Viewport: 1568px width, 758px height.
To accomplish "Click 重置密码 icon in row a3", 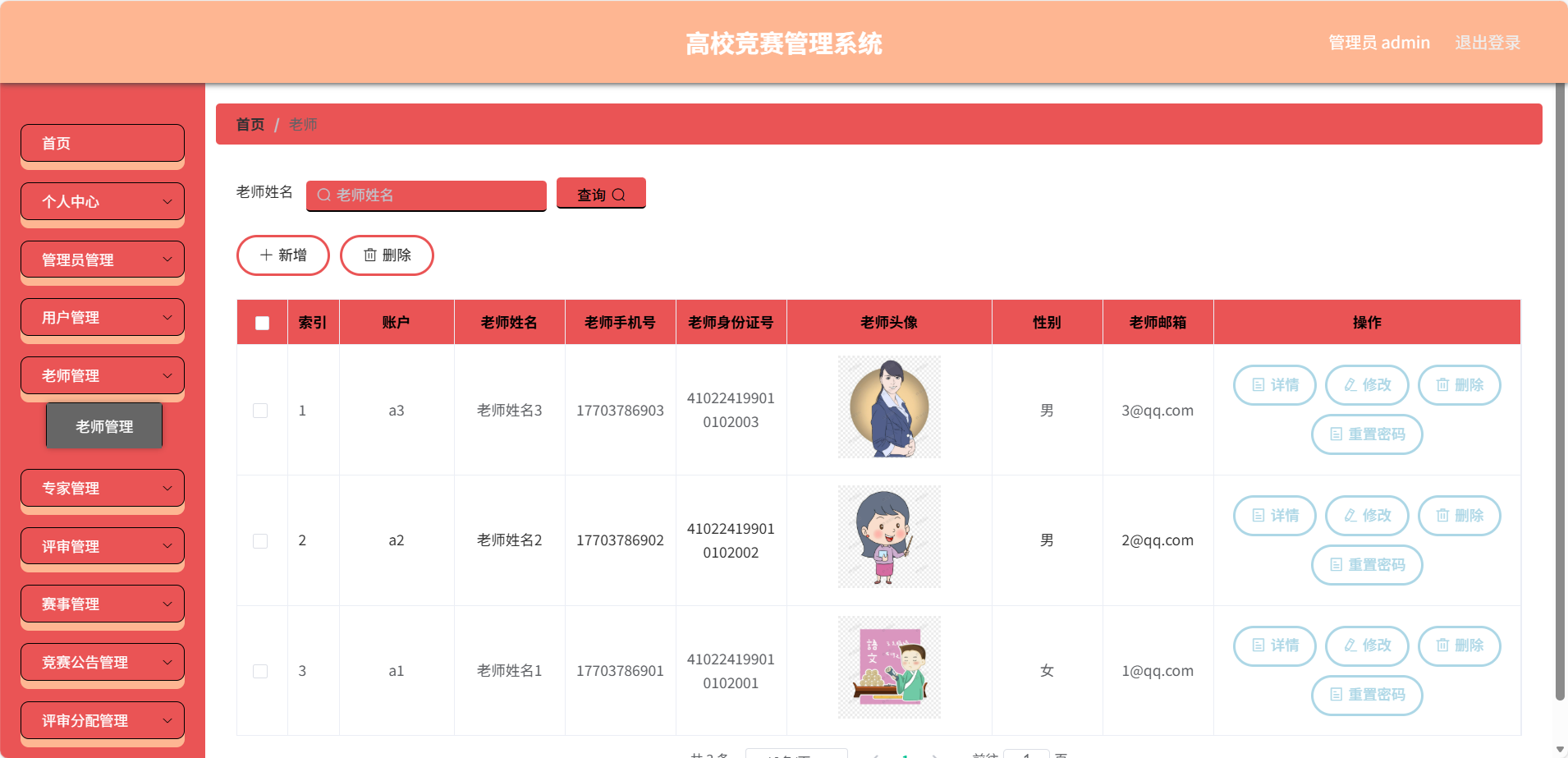I will (x=1336, y=434).
